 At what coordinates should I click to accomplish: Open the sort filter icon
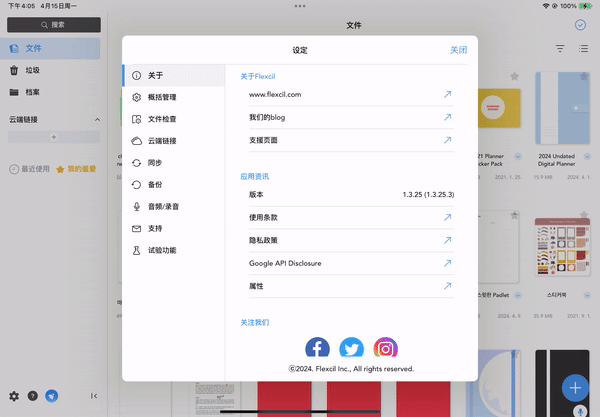click(560, 49)
